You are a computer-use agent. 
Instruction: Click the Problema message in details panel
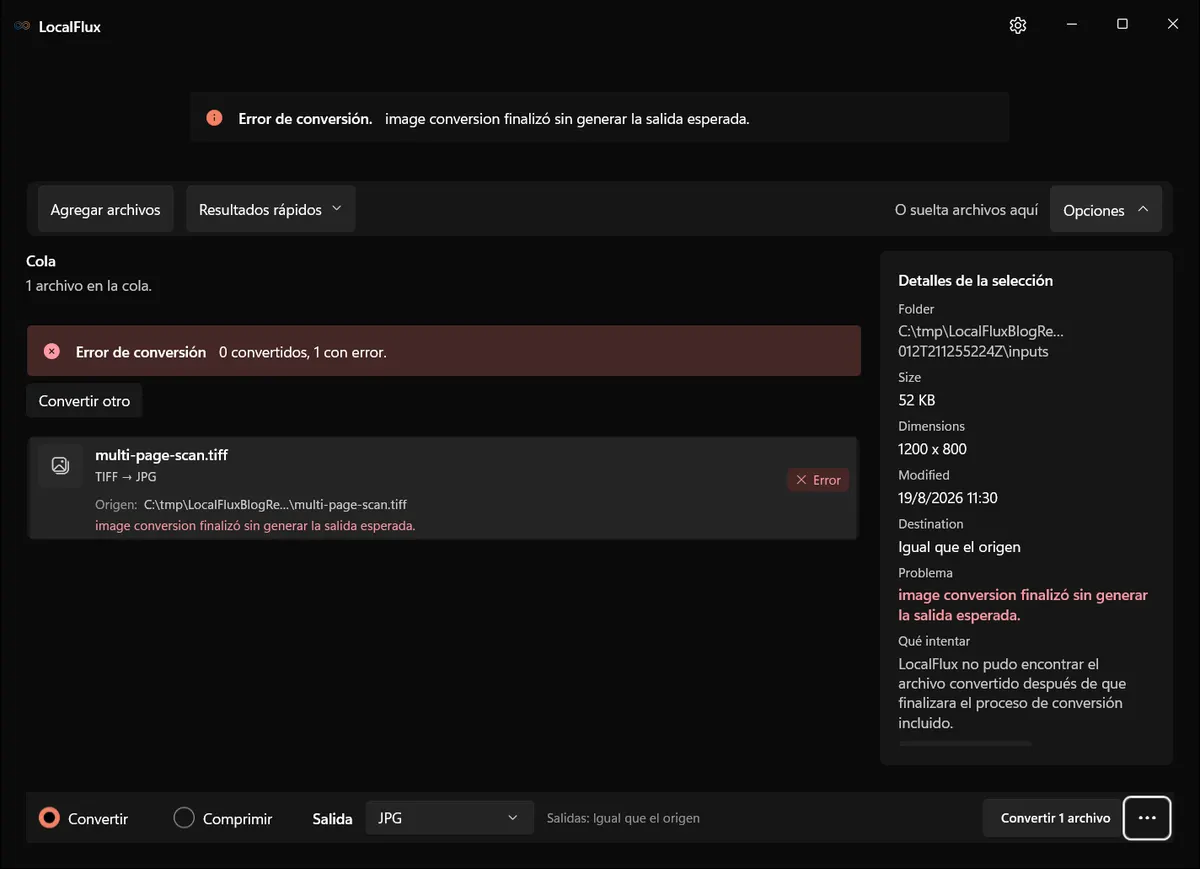click(1023, 605)
